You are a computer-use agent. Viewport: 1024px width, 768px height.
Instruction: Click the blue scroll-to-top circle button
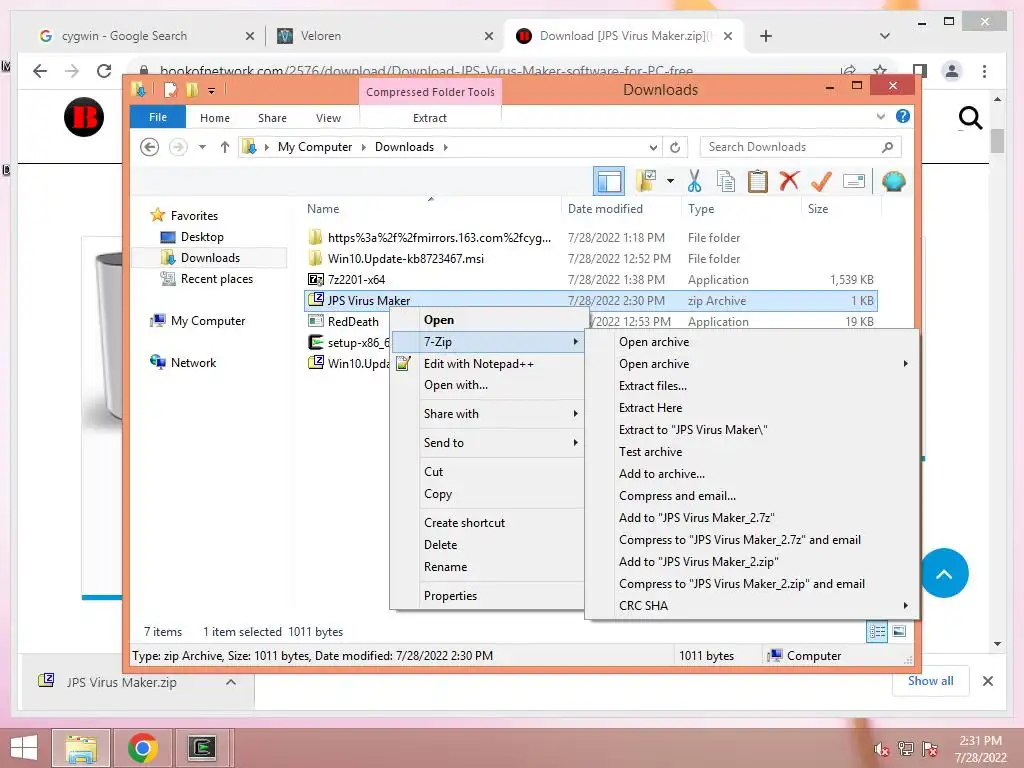(944, 573)
